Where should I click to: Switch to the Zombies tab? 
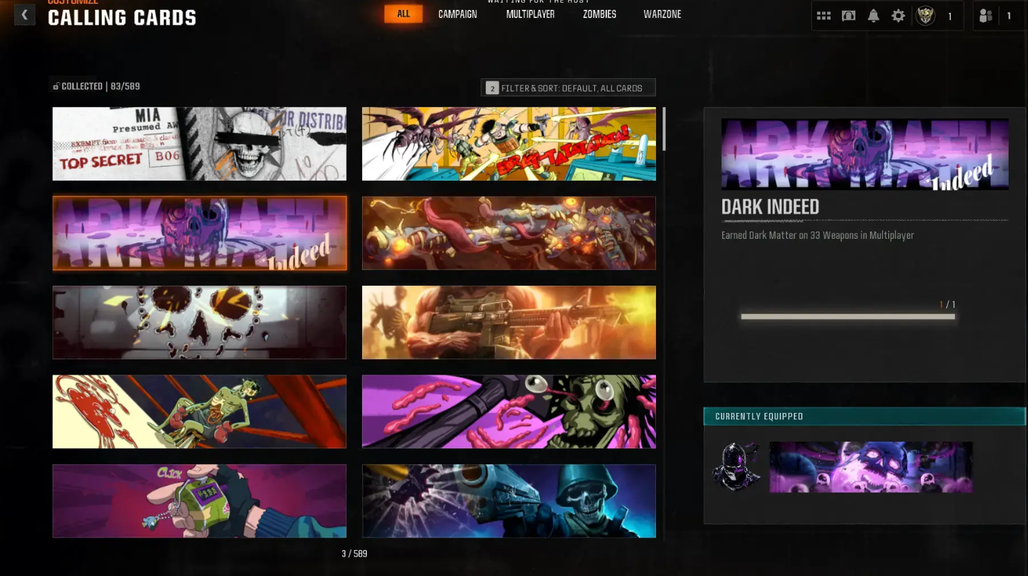click(x=599, y=14)
